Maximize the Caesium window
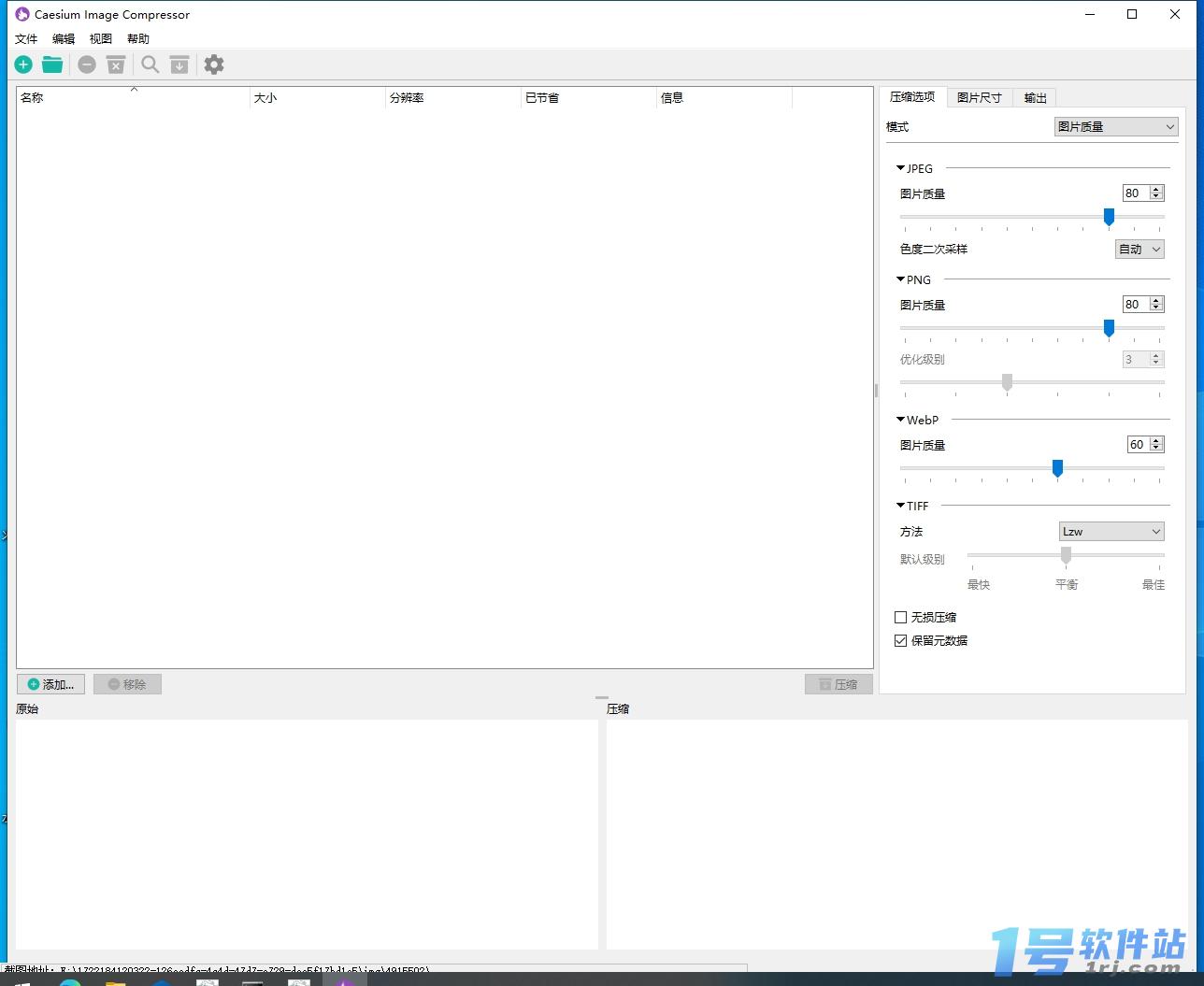Image resolution: width=1204 pixels, height=986 pixels. point(1132,14)
